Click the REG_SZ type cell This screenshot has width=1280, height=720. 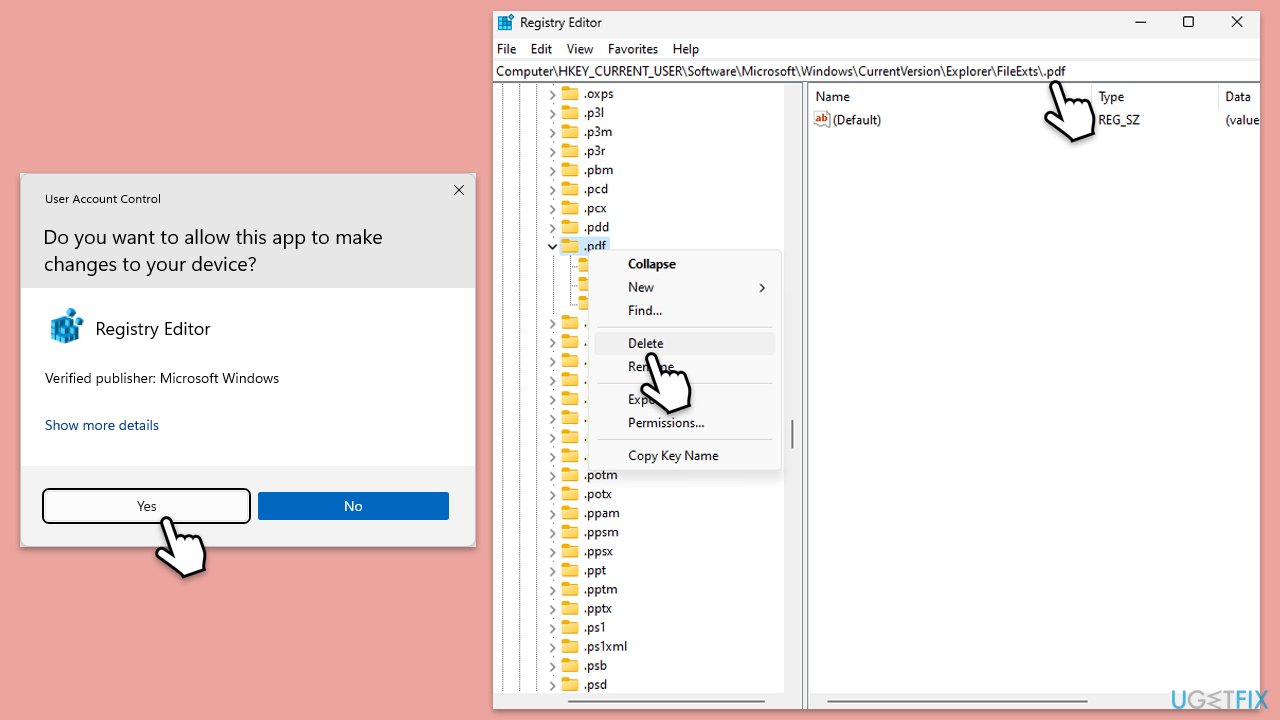(x=1119, y=119)
